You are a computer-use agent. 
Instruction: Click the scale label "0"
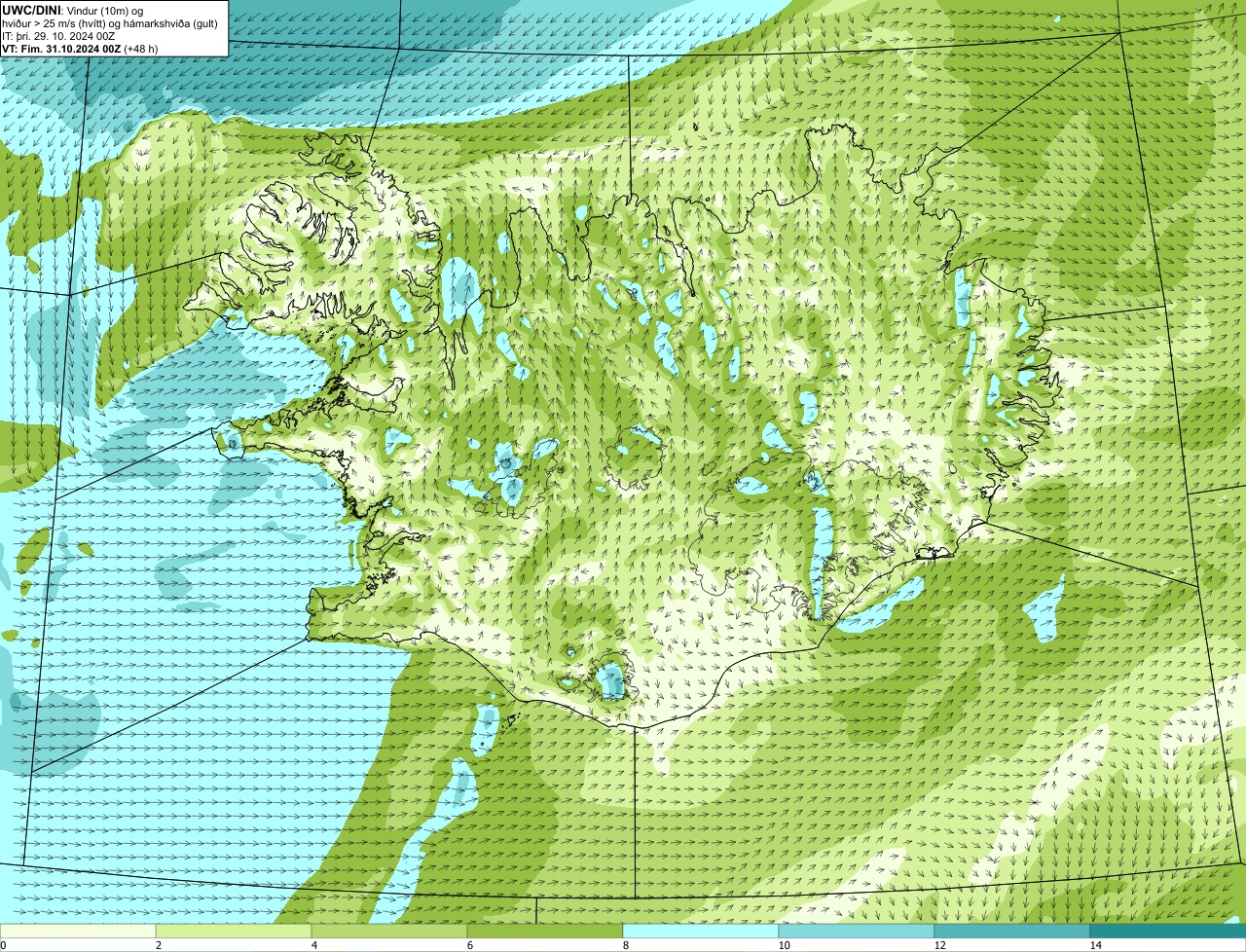3,945
